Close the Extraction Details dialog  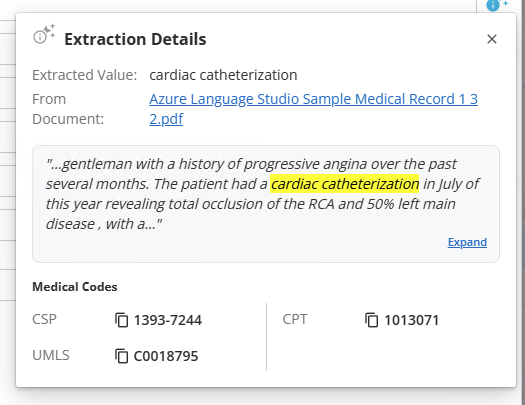(492, 39)
